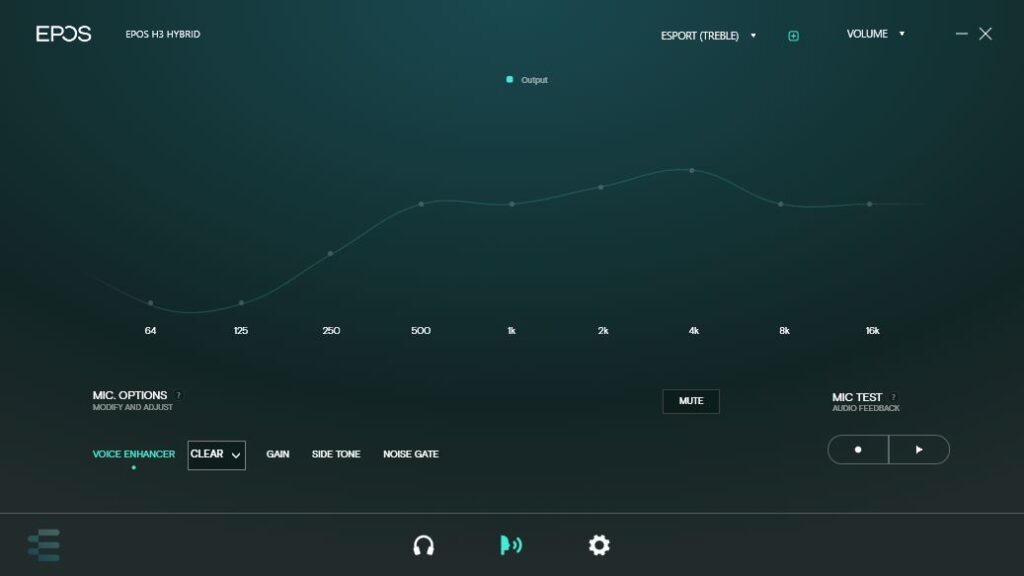1024x576 pixels.
Task: Mute the microphone
Action: point(691,401)
